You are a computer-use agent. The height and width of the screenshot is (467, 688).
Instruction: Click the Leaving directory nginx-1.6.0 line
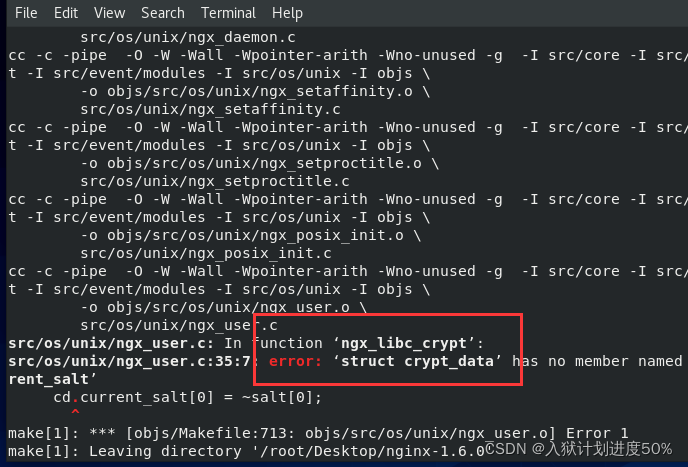tap(246, 451)
